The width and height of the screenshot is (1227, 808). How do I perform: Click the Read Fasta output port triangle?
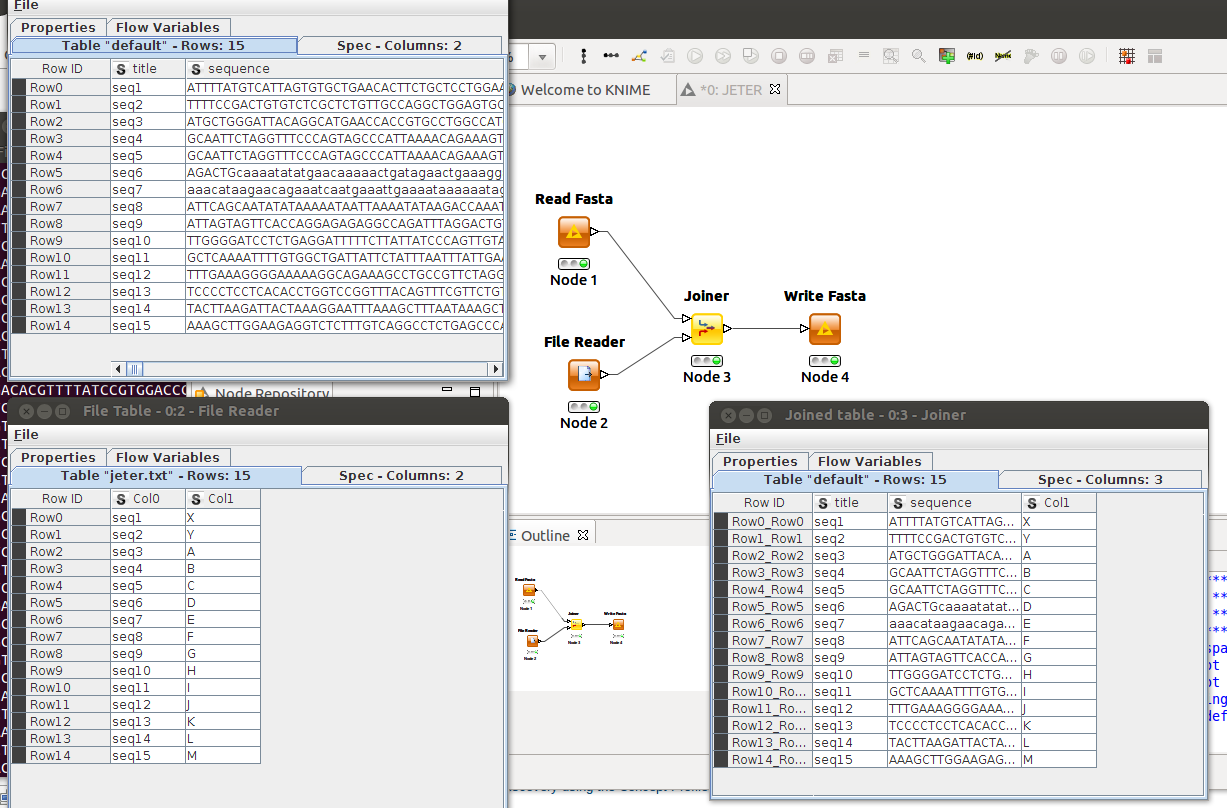(595, 232)
